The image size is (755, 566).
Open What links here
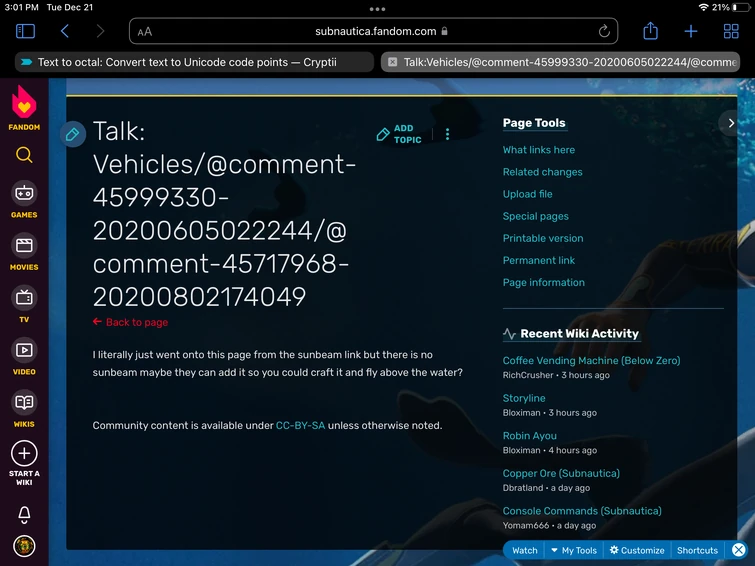point(538,150)
